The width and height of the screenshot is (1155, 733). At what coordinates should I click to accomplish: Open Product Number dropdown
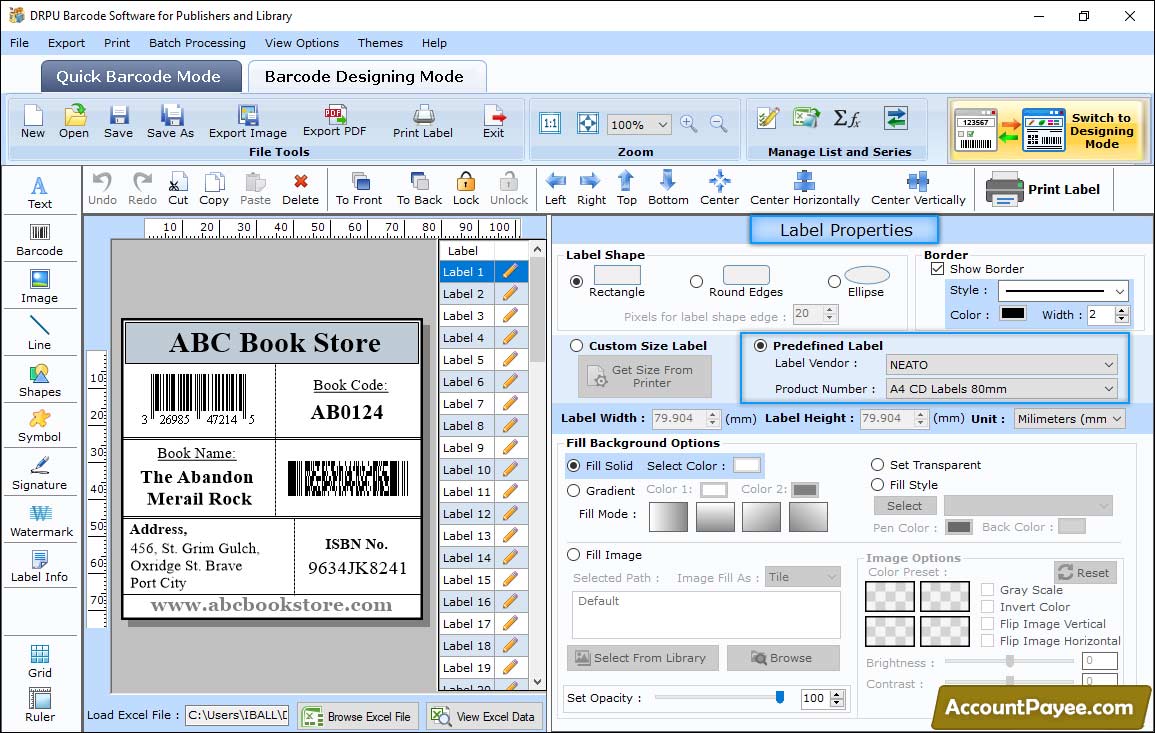[1109, 389]
